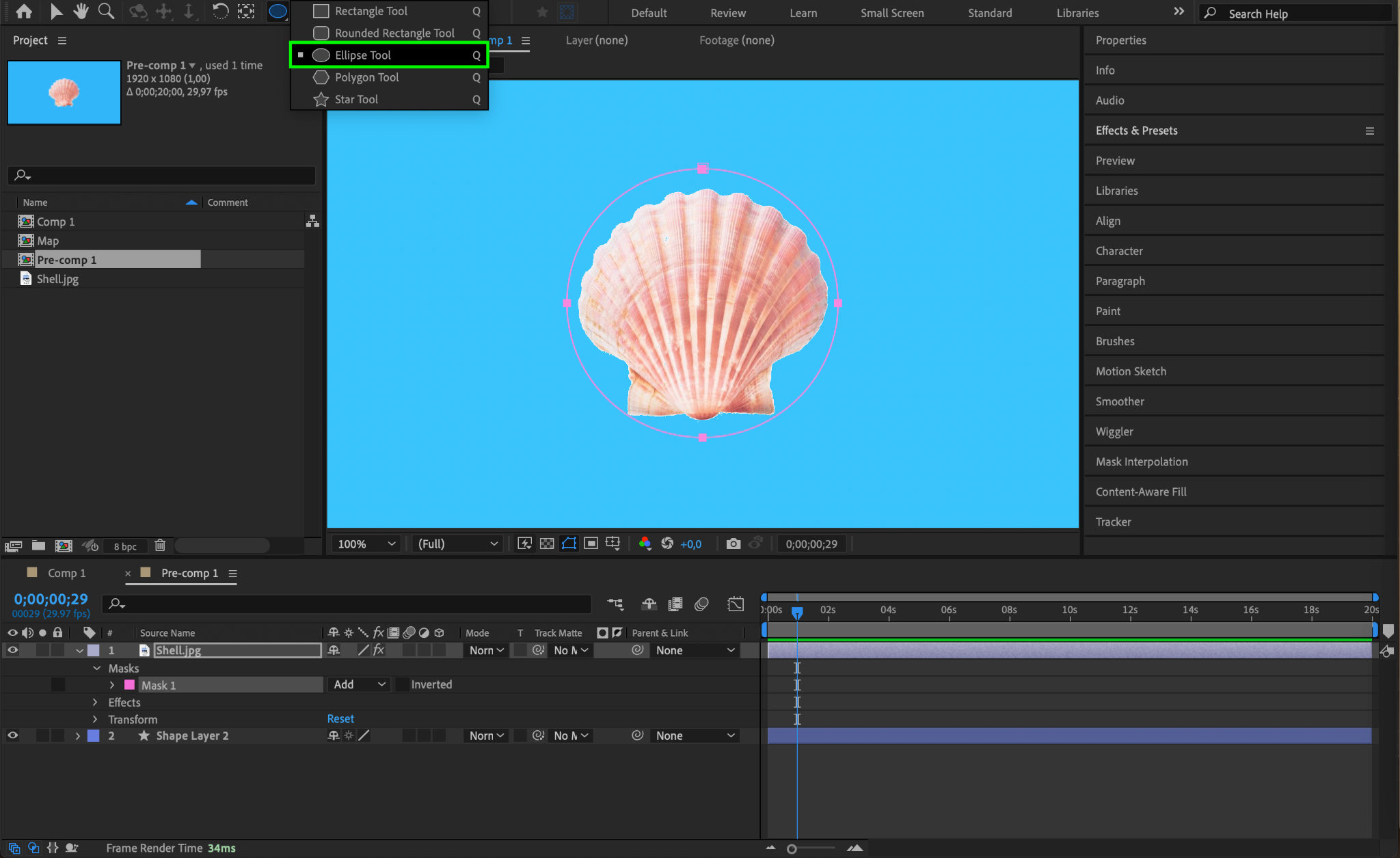The height and width of the screenshot is (858, 1400).
Task: Click the pink Mask 1 color swatch
Action: pos(129,685)
